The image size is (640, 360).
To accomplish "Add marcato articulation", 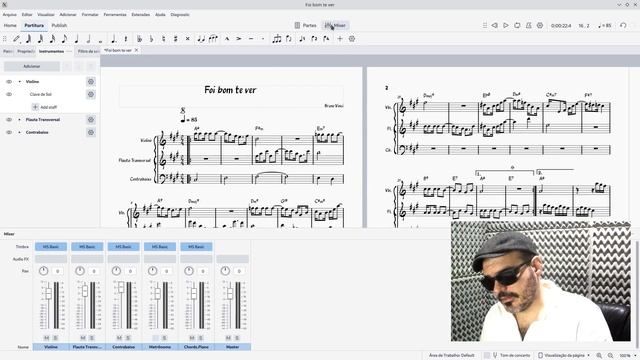I will (227, 39).
